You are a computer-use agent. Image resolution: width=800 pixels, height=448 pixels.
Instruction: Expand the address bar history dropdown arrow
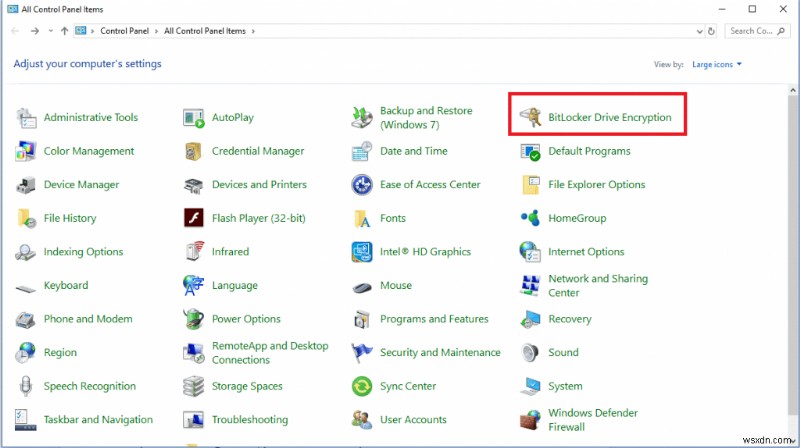click(x=699, y=31)
